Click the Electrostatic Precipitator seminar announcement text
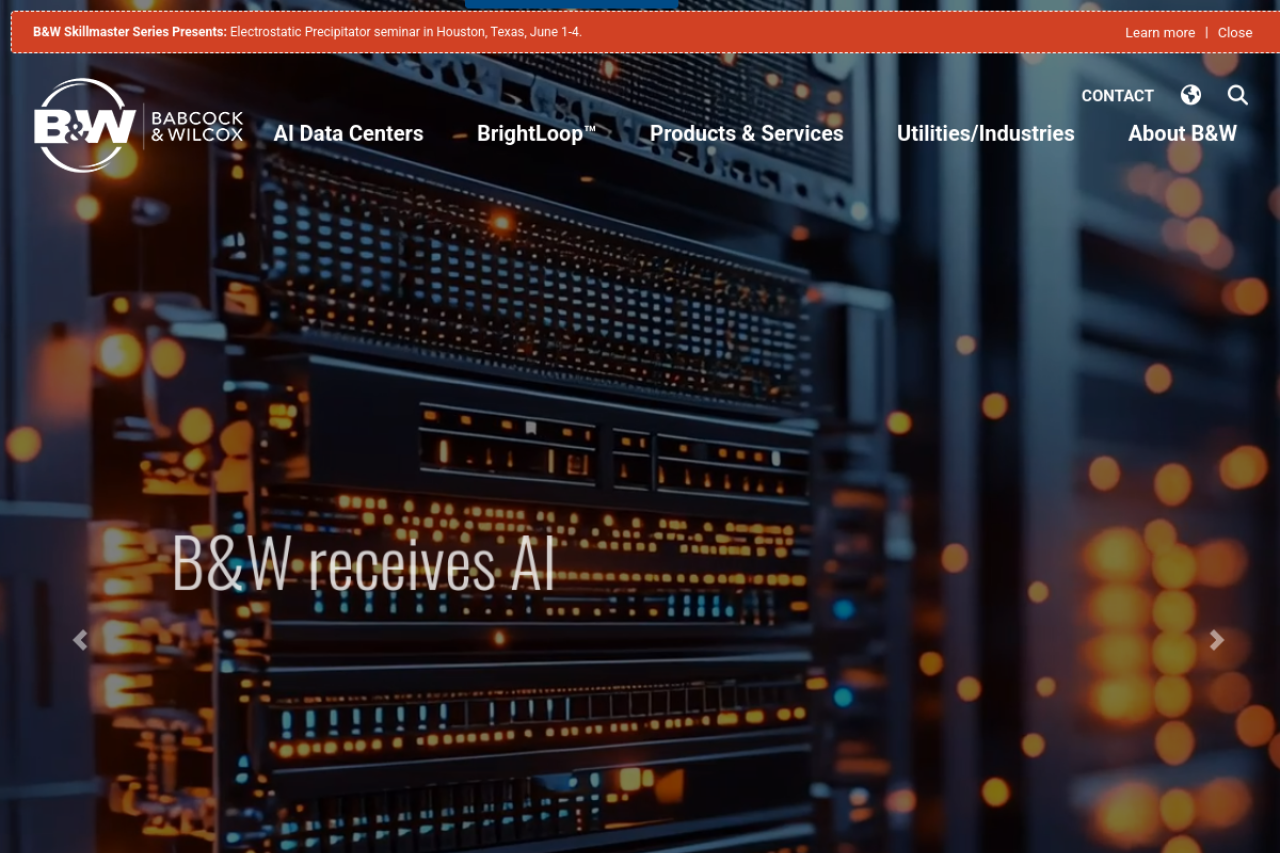 tap(406, 32)
